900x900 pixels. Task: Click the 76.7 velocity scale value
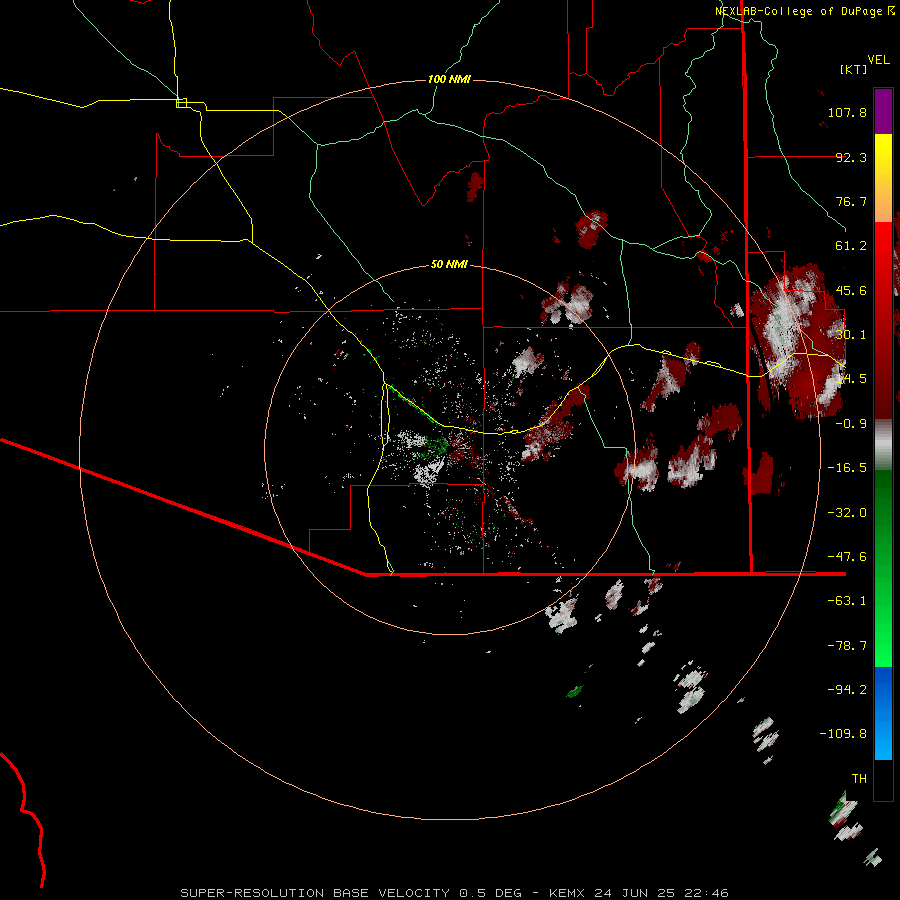click(851, 201)
